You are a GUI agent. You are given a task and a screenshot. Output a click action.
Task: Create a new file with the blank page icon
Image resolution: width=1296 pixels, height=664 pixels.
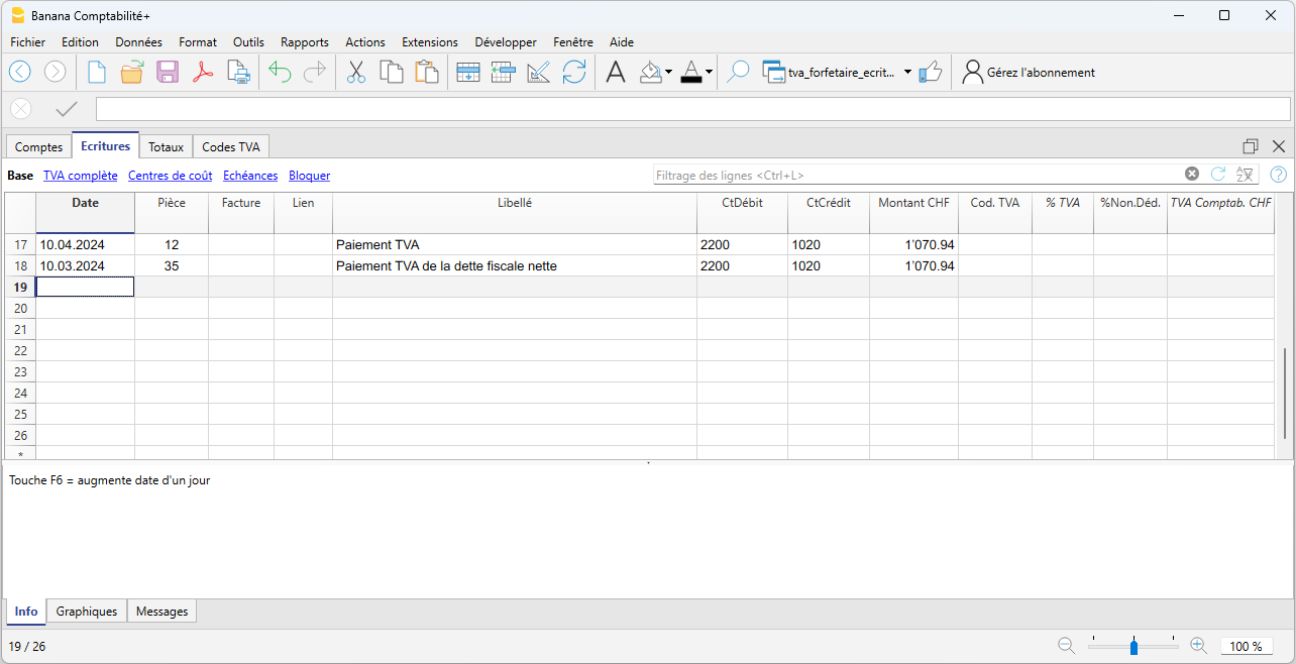click(x=97, y=72)
